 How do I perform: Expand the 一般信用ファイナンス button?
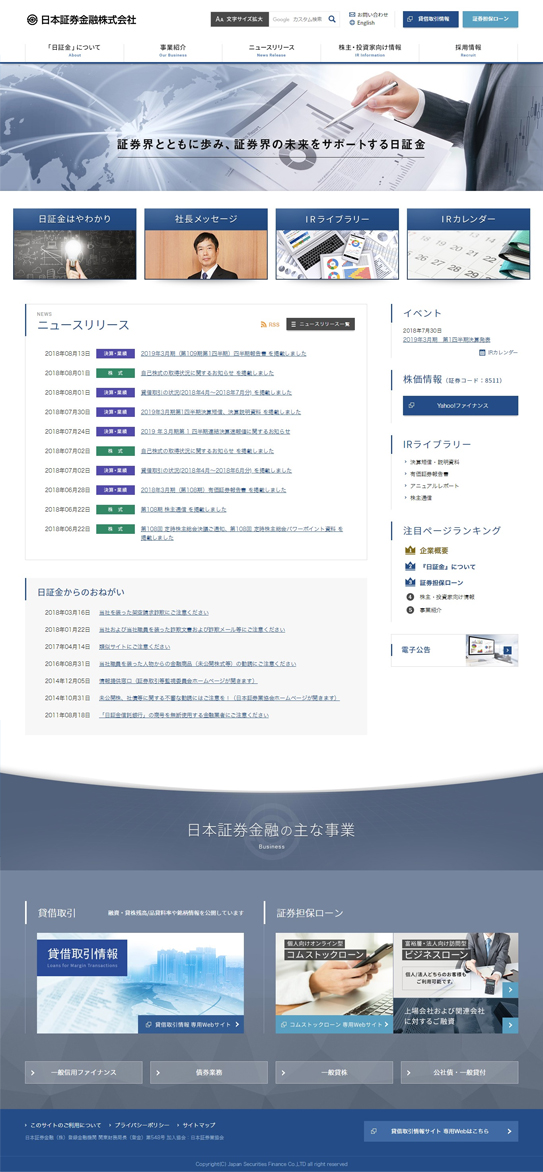[x=83, y=1072]
